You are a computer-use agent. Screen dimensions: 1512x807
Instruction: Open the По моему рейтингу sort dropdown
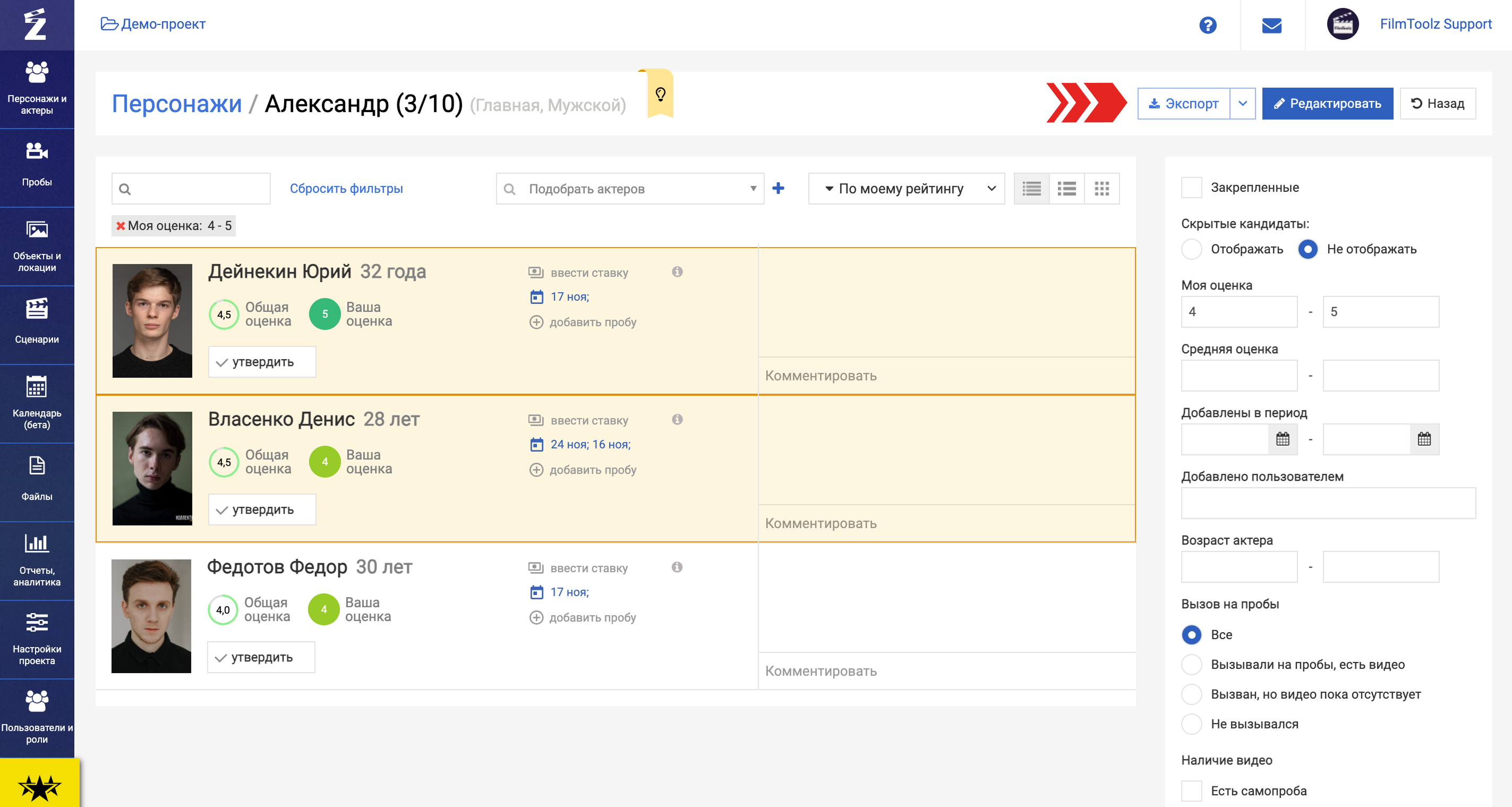pos(906,189)
